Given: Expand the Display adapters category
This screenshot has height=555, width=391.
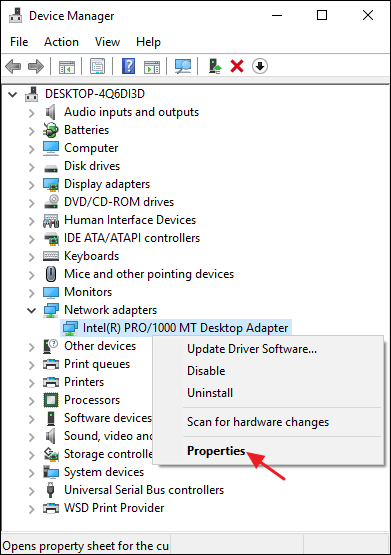Looking at the screenshot, I should click(x=31, y=185).
